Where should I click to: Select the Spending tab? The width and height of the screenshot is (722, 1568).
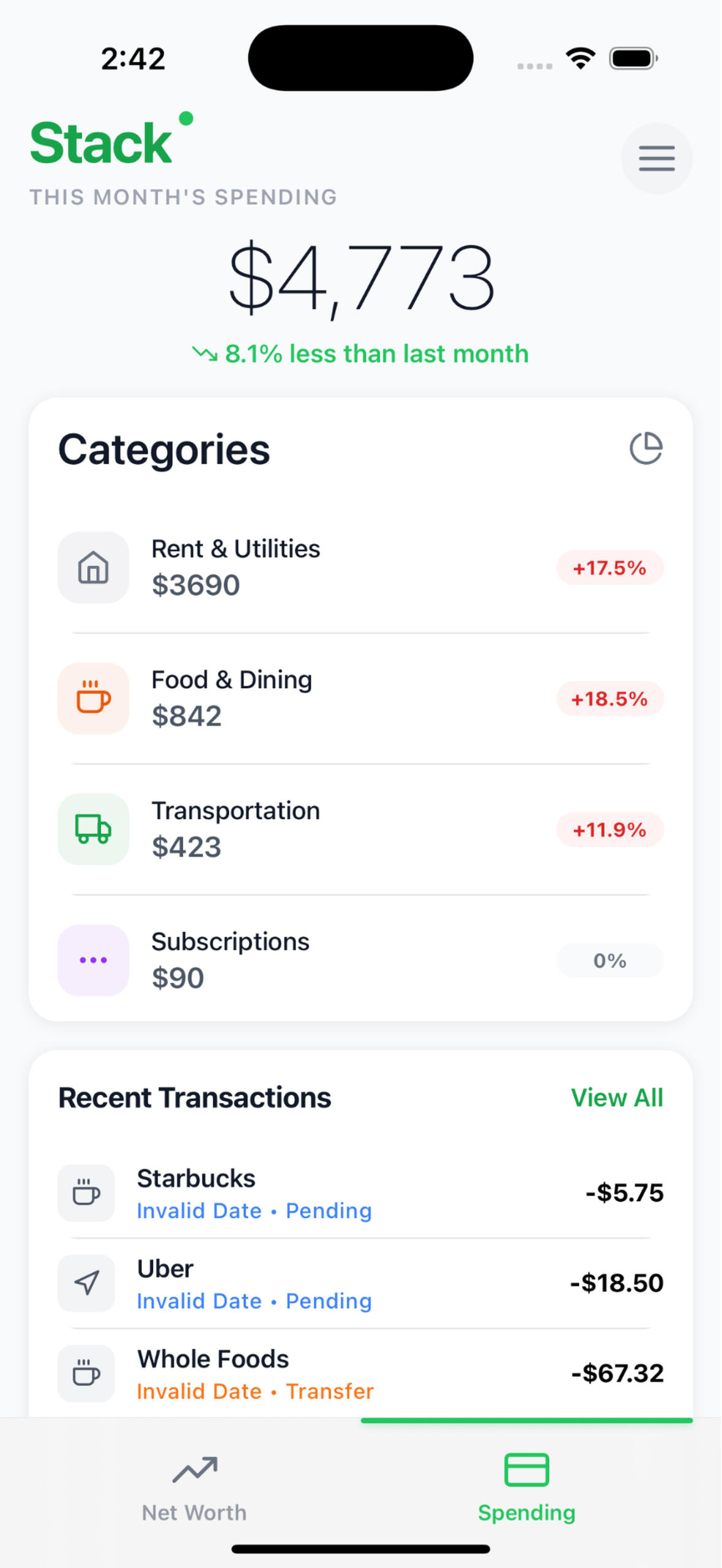(x=526, y=1487)
